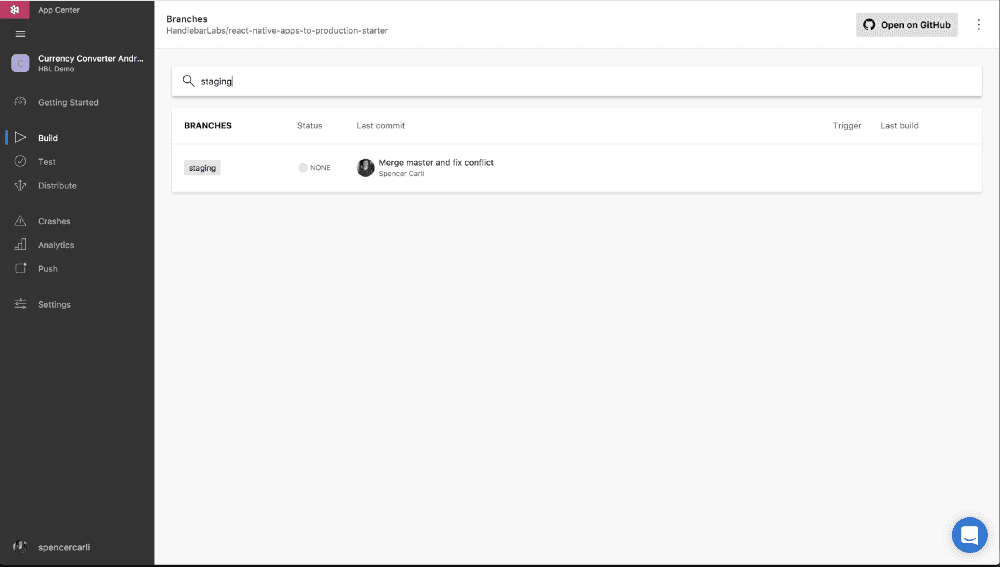Screen dimensions: 1000x567
Task: Click the Crashes warning triangle icon
Action: point(20,221)
